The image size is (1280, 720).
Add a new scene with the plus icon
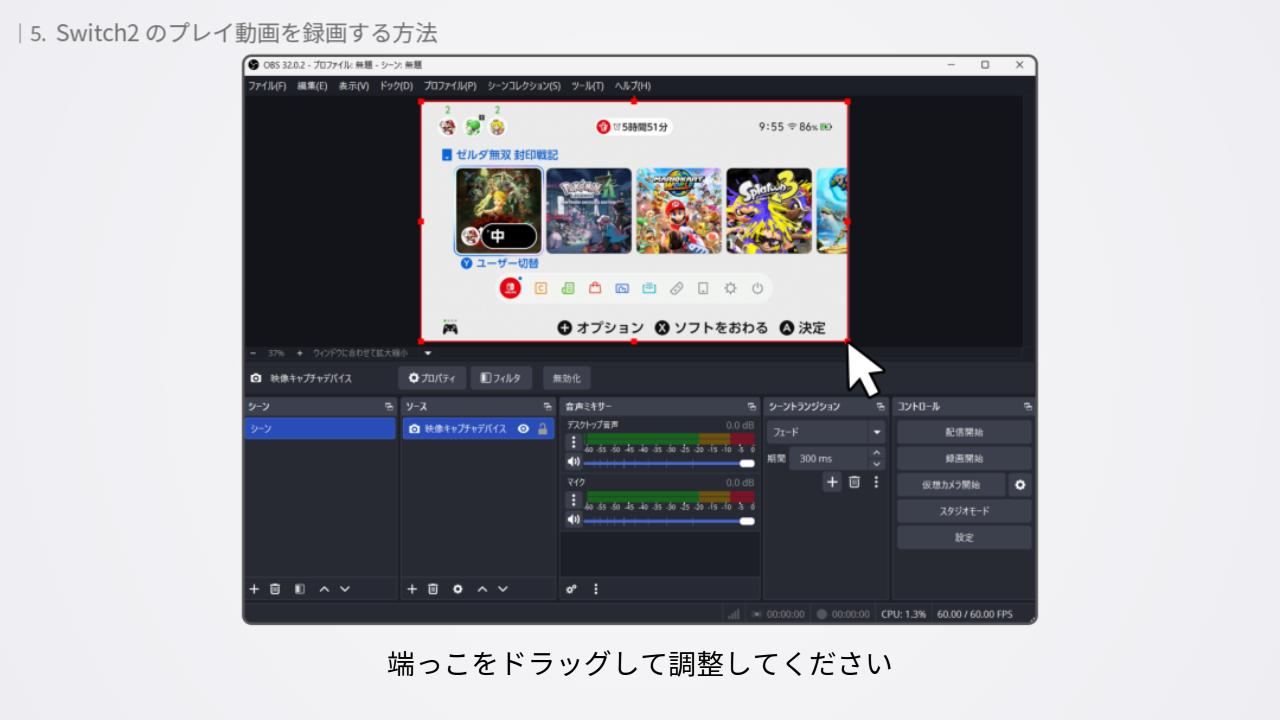[254, 589]
